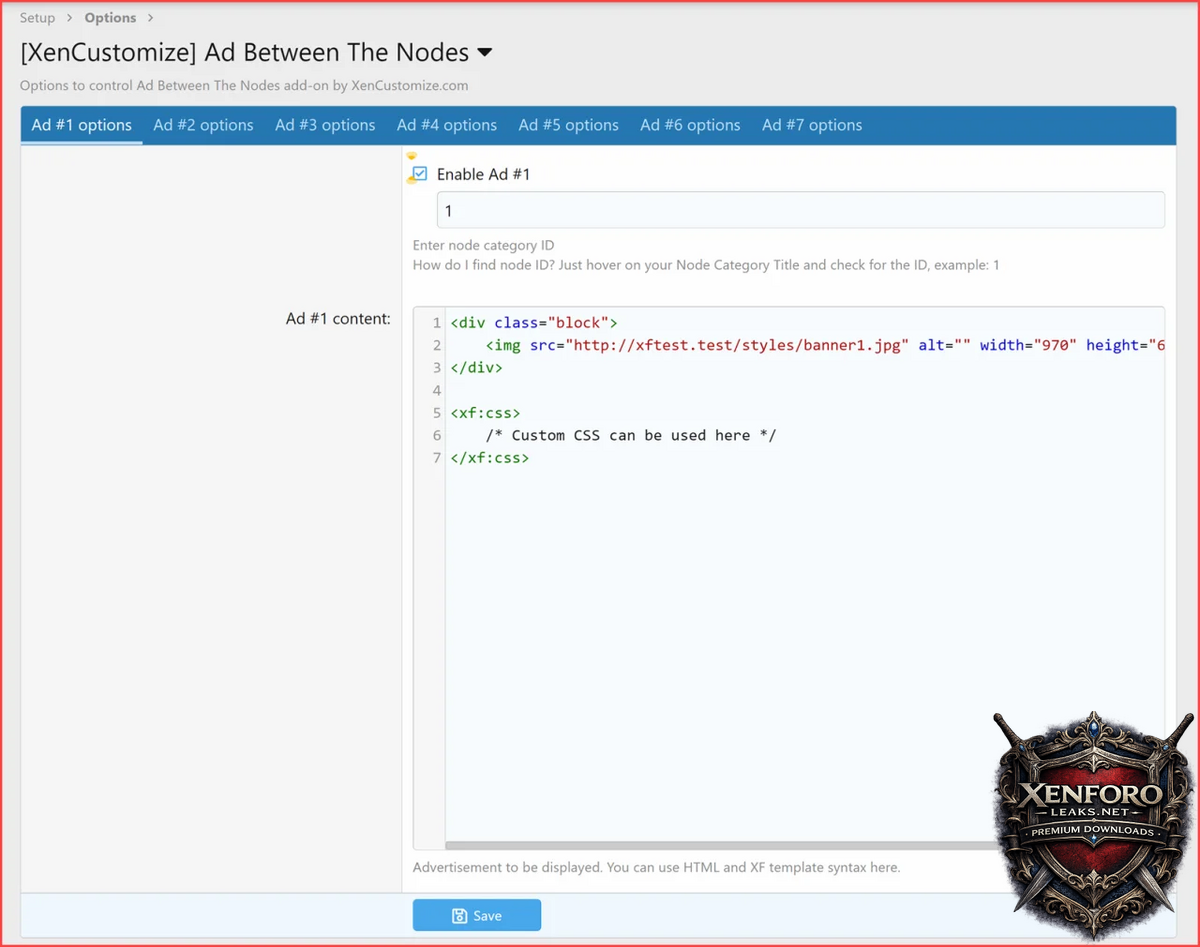Open the Ad #3 options tab
This screenshot has width=1200, height=947.
(325, 125)
